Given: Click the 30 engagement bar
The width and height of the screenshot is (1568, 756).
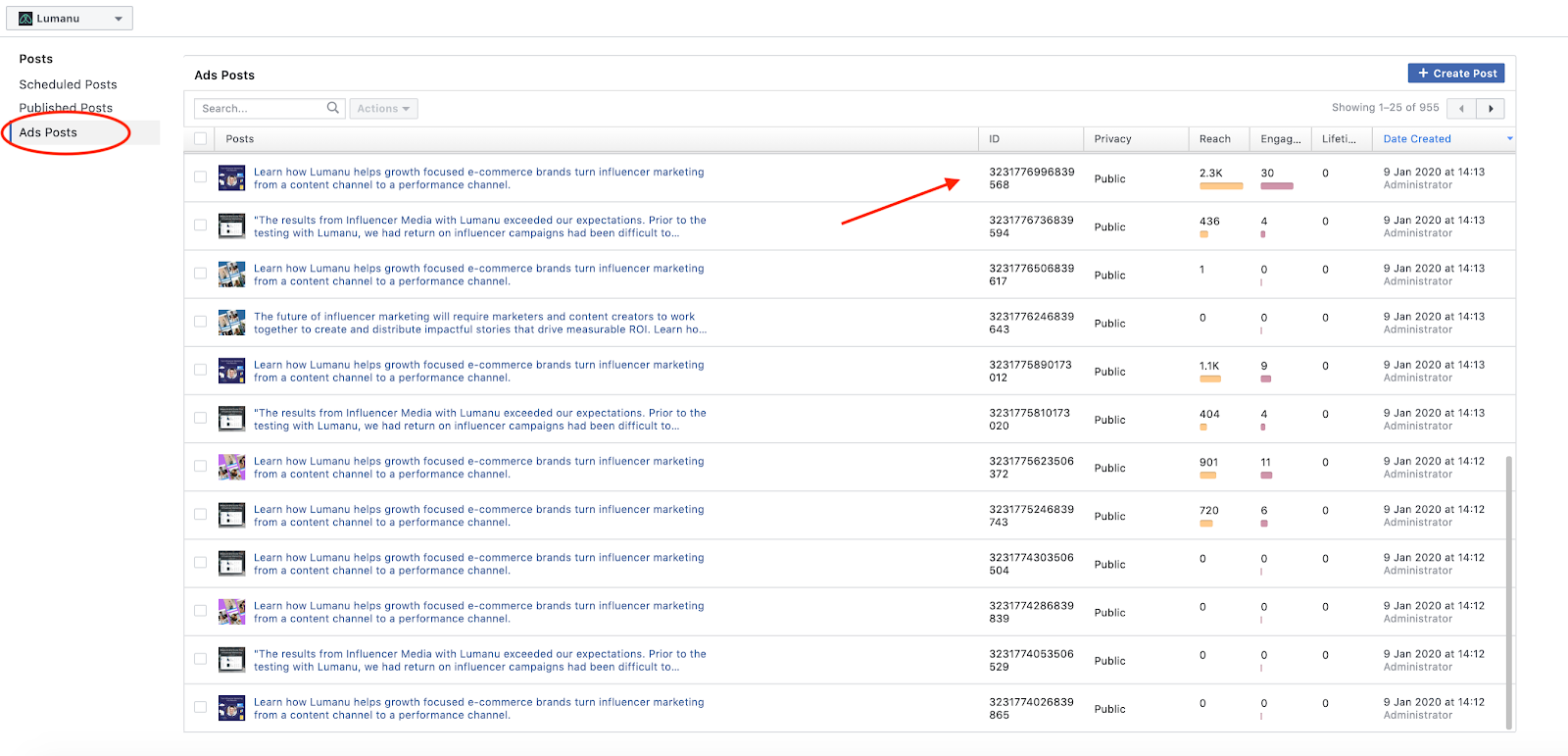Looking at the screenshot, I should 1277,186.
